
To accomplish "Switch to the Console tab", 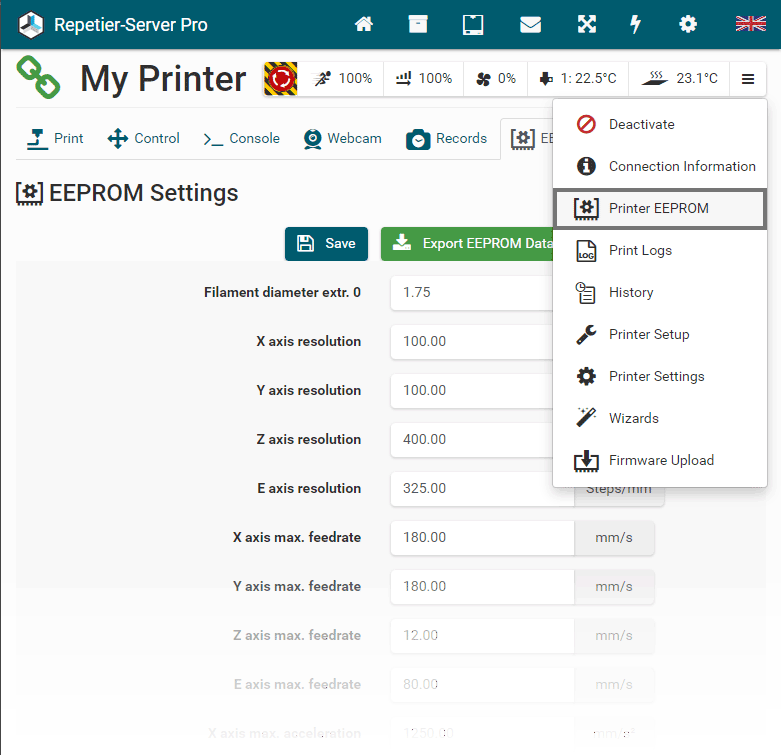I will click(242, 138).
